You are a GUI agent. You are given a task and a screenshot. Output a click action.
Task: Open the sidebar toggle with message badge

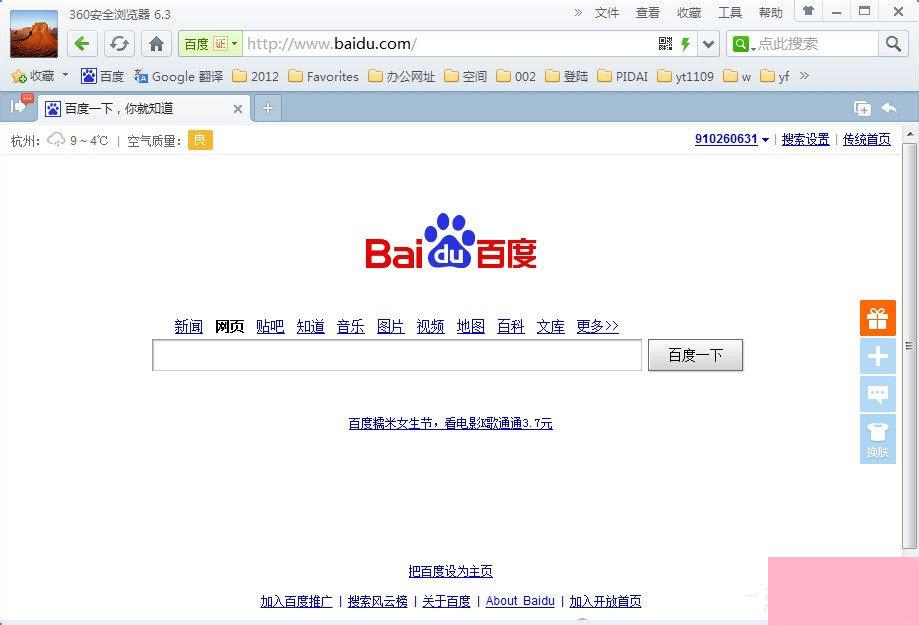pyautogui.click(x=21, y=105)
